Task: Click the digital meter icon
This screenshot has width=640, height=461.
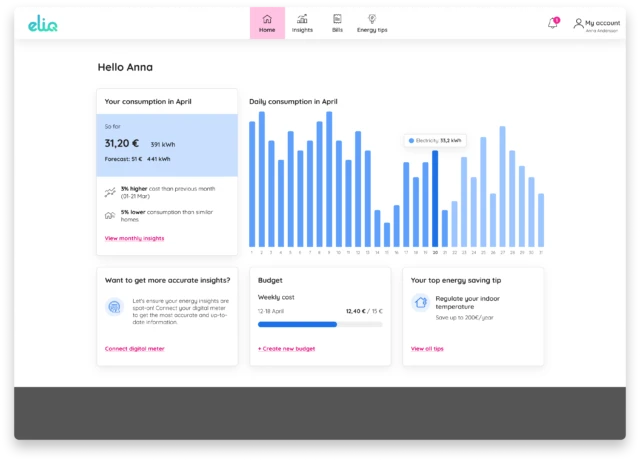Action: [115, 307]
